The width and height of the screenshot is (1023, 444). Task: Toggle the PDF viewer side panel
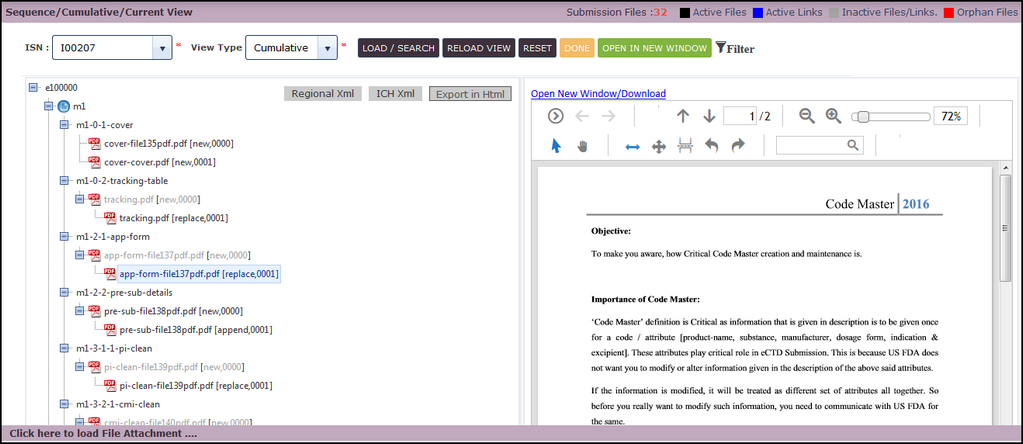pyautogui.click(x=556, y=116)
